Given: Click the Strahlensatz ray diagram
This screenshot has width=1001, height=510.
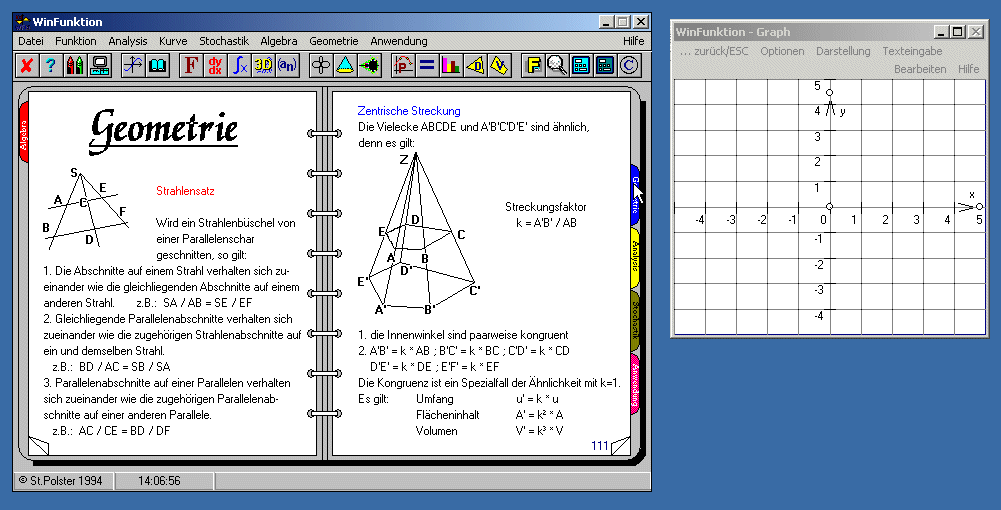Looking at the screenshot, I should click(86, 208).
